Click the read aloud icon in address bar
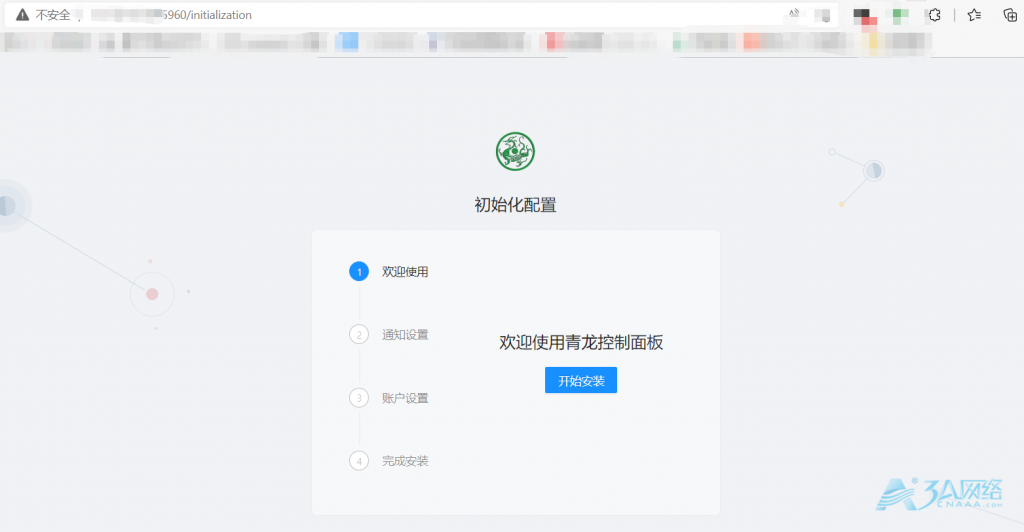Viewport: 1024px width, 532px height. click(794, 14)
